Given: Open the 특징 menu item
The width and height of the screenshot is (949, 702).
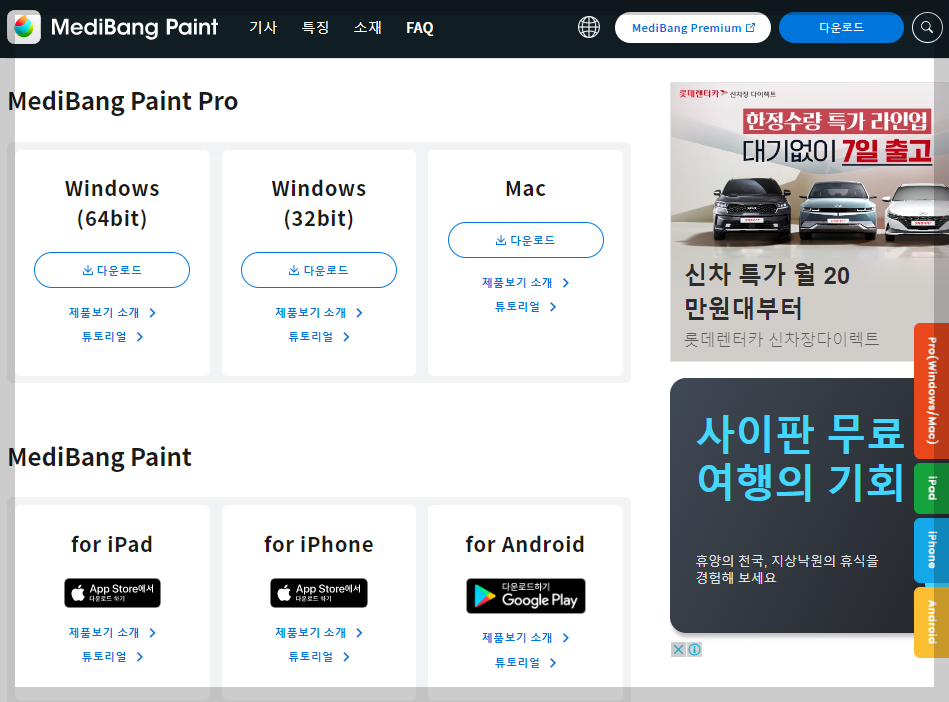Looking at the screenshot, I should coord(315,28).
